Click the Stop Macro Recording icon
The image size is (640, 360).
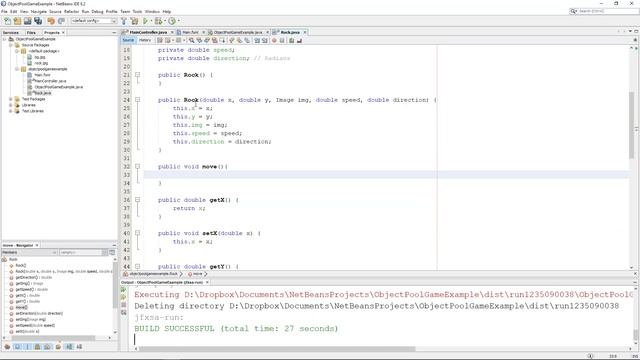tap(282, 40)
